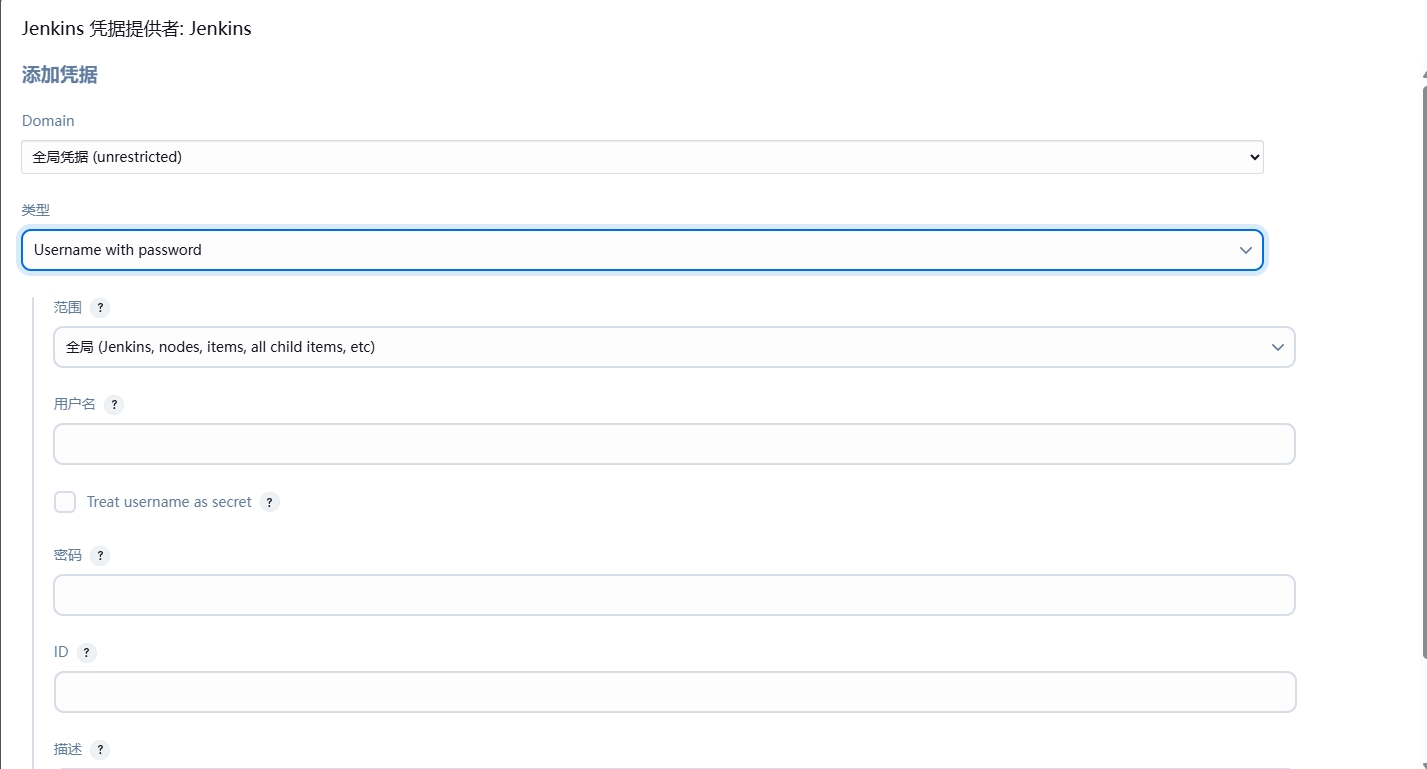Click the 密码 label

tap(68, 555)
